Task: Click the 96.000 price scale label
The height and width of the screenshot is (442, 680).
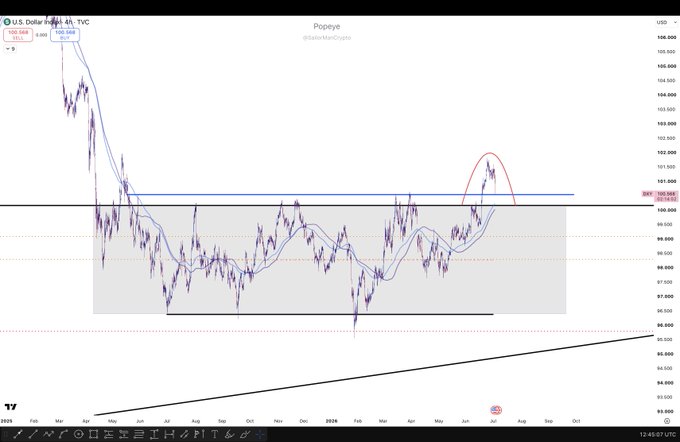Action: 667,325
